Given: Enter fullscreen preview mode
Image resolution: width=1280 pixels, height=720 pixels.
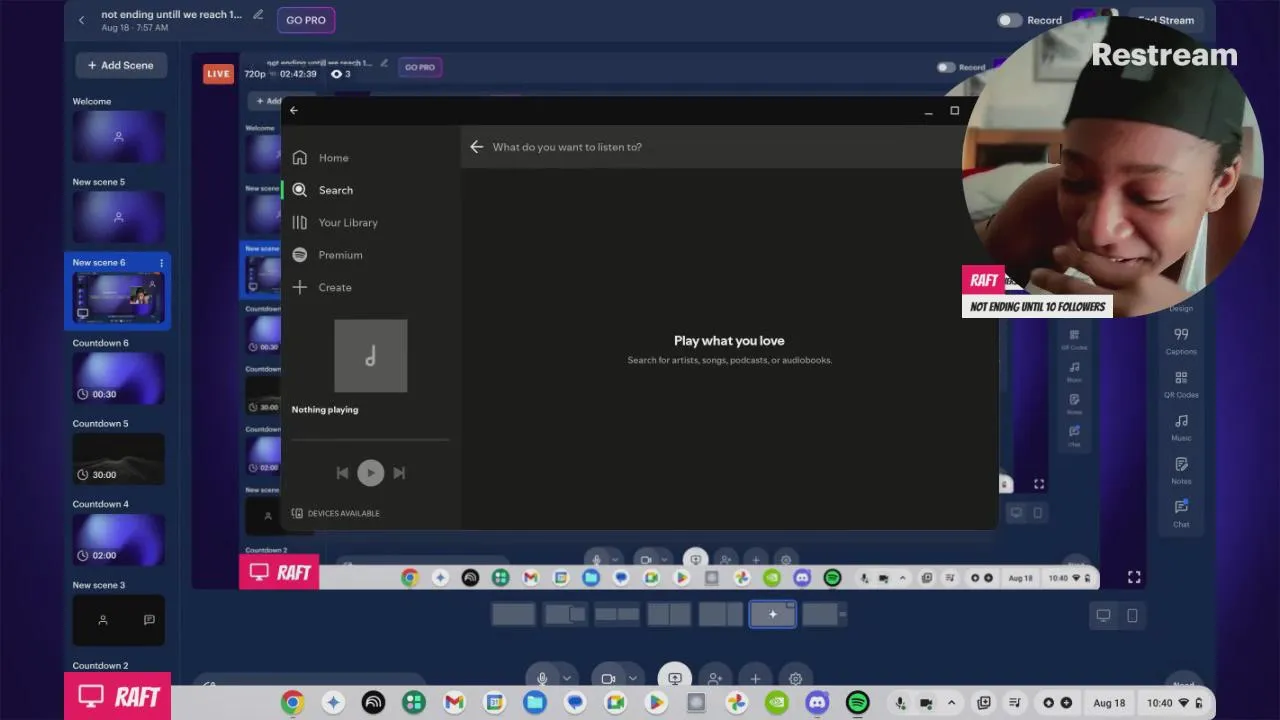Looking at the screenshot, I should [1134, 577].
